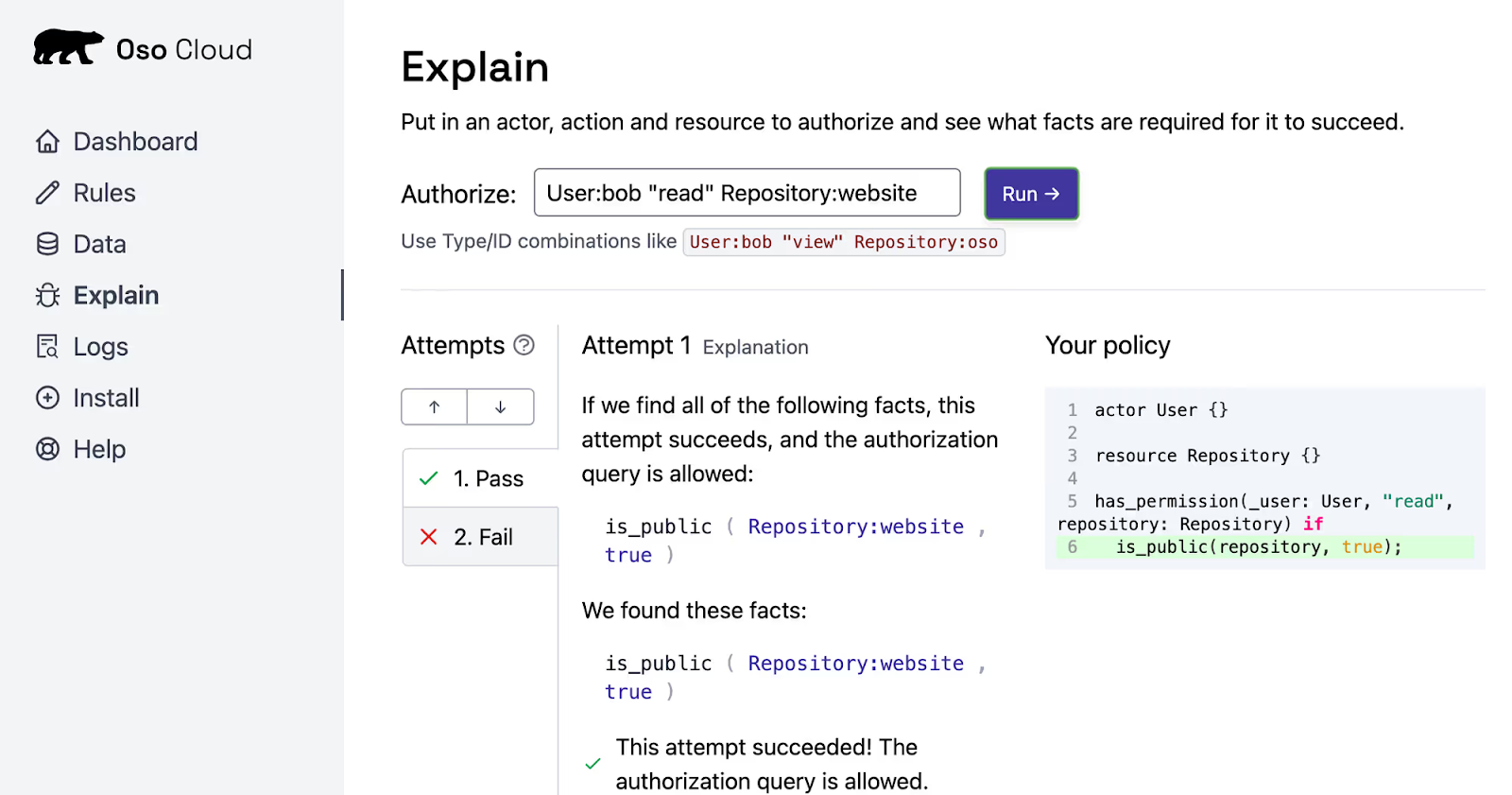Select the '2. Fail' attempt
This screenshot has width=1512, height=795.
pos(481,537)
